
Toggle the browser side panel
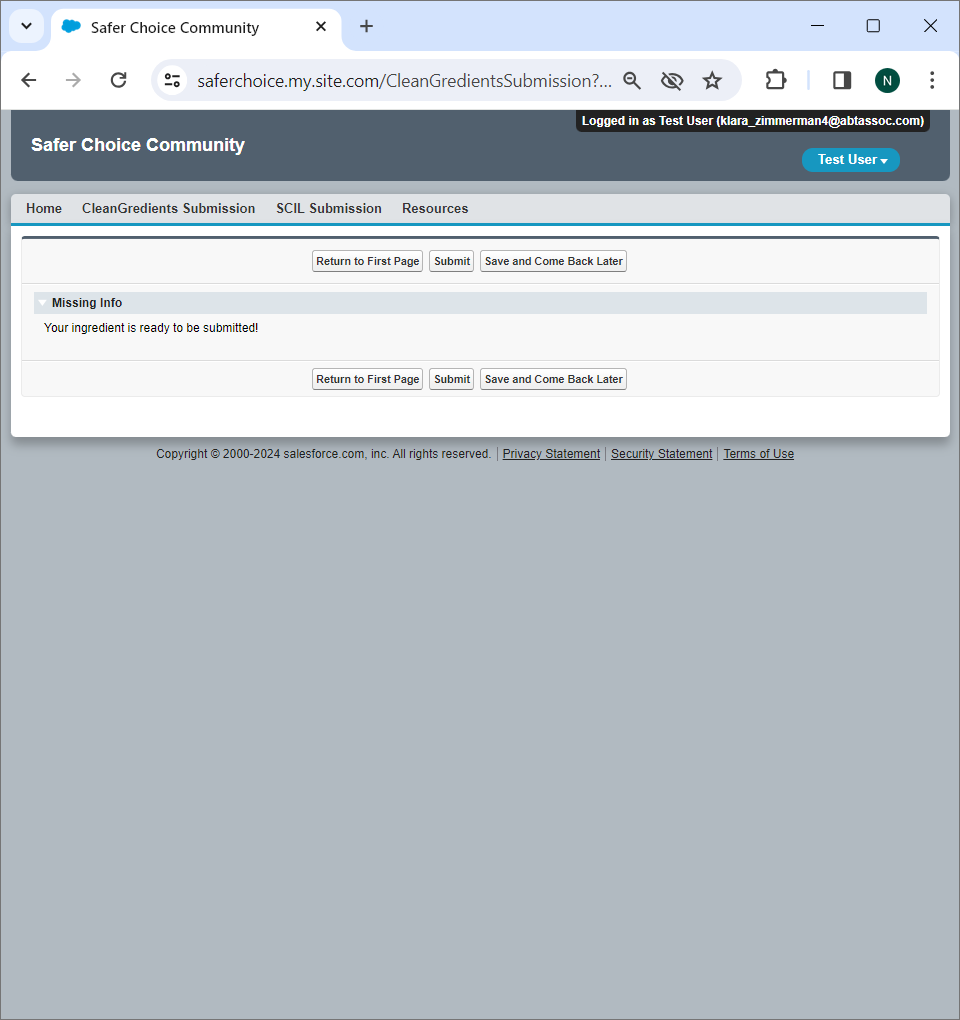point(842,80)
